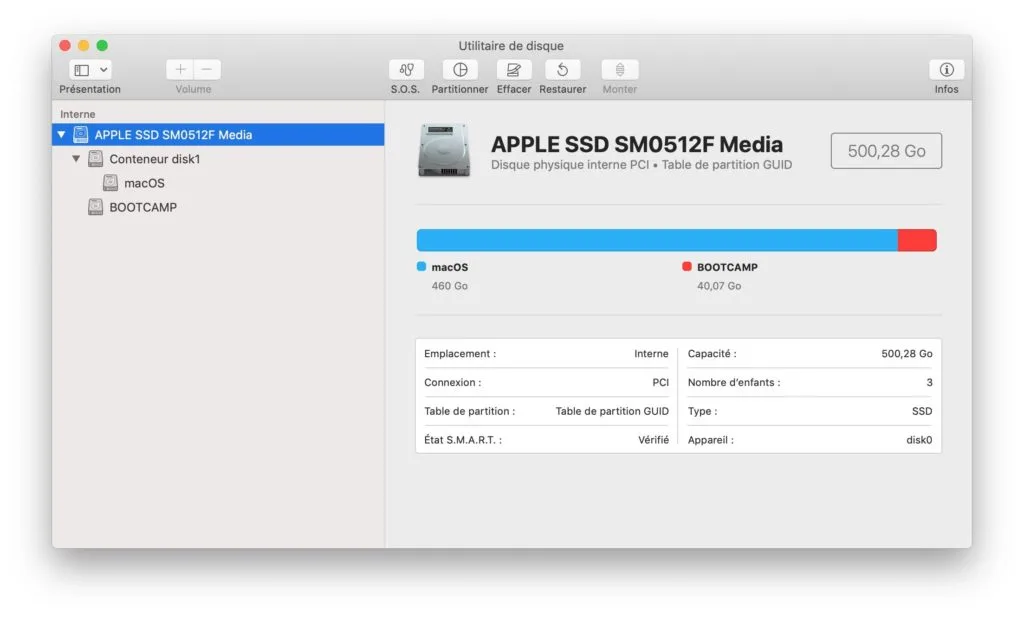Screen dimensions: 1024x617
Task: Close the window with the red button
Action: (x=65, y=45)
